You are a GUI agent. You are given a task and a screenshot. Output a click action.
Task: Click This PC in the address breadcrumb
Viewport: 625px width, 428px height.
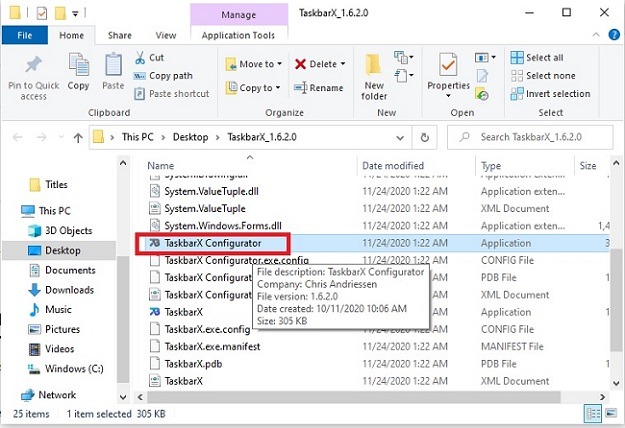tap(138, 137)
